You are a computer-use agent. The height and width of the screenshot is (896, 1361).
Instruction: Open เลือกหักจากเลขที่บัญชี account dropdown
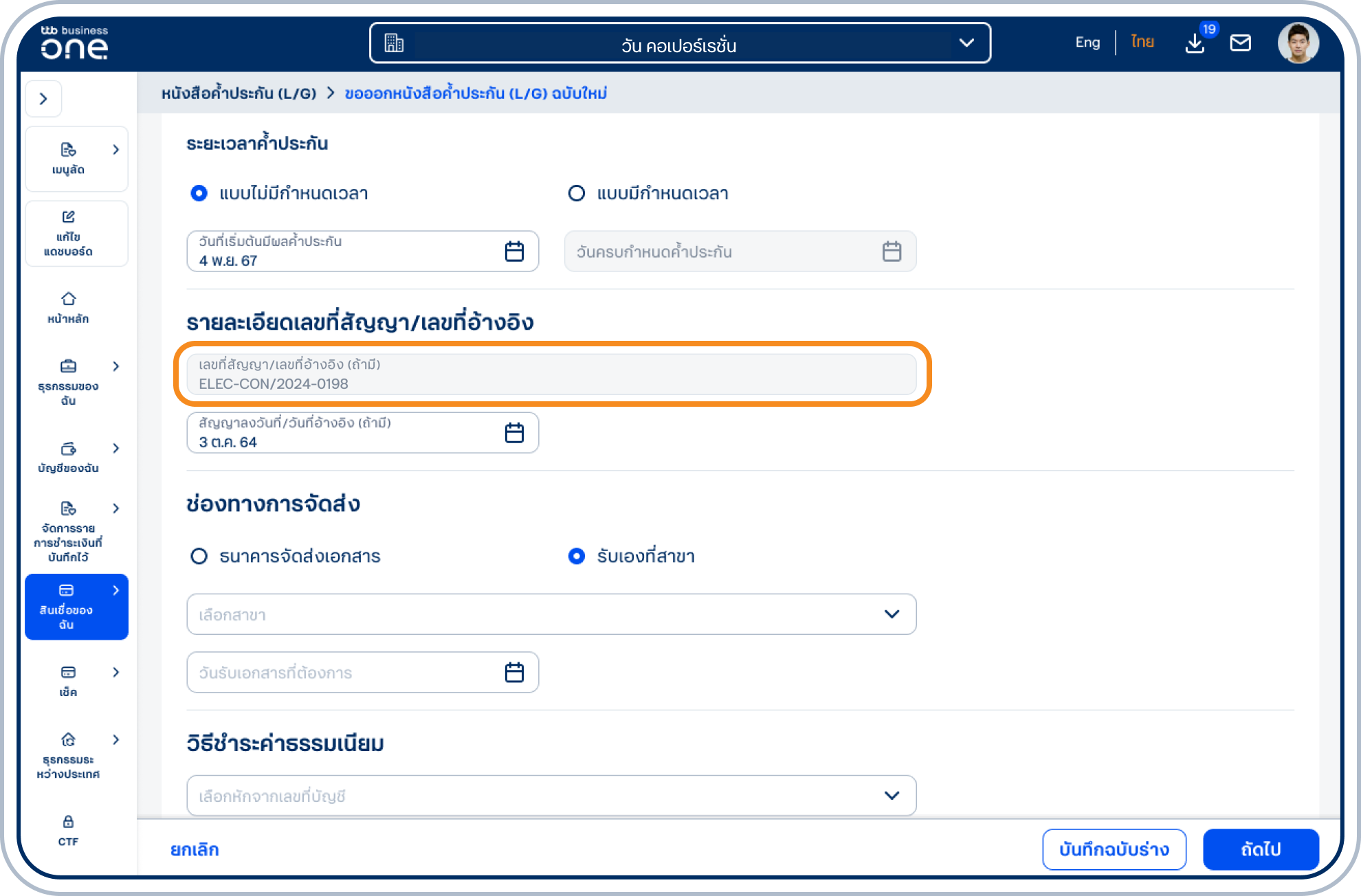(551, 796)
